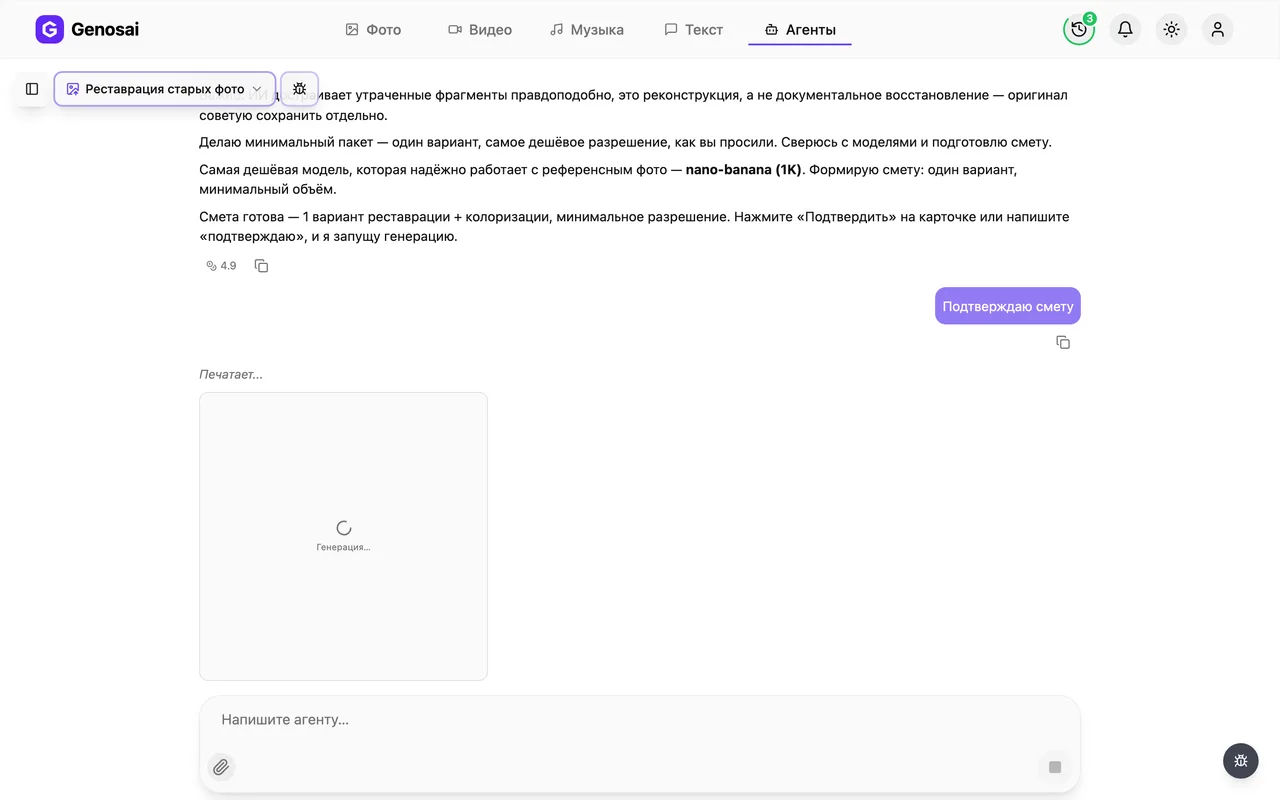Select the Агенты tab

point(800,30)
